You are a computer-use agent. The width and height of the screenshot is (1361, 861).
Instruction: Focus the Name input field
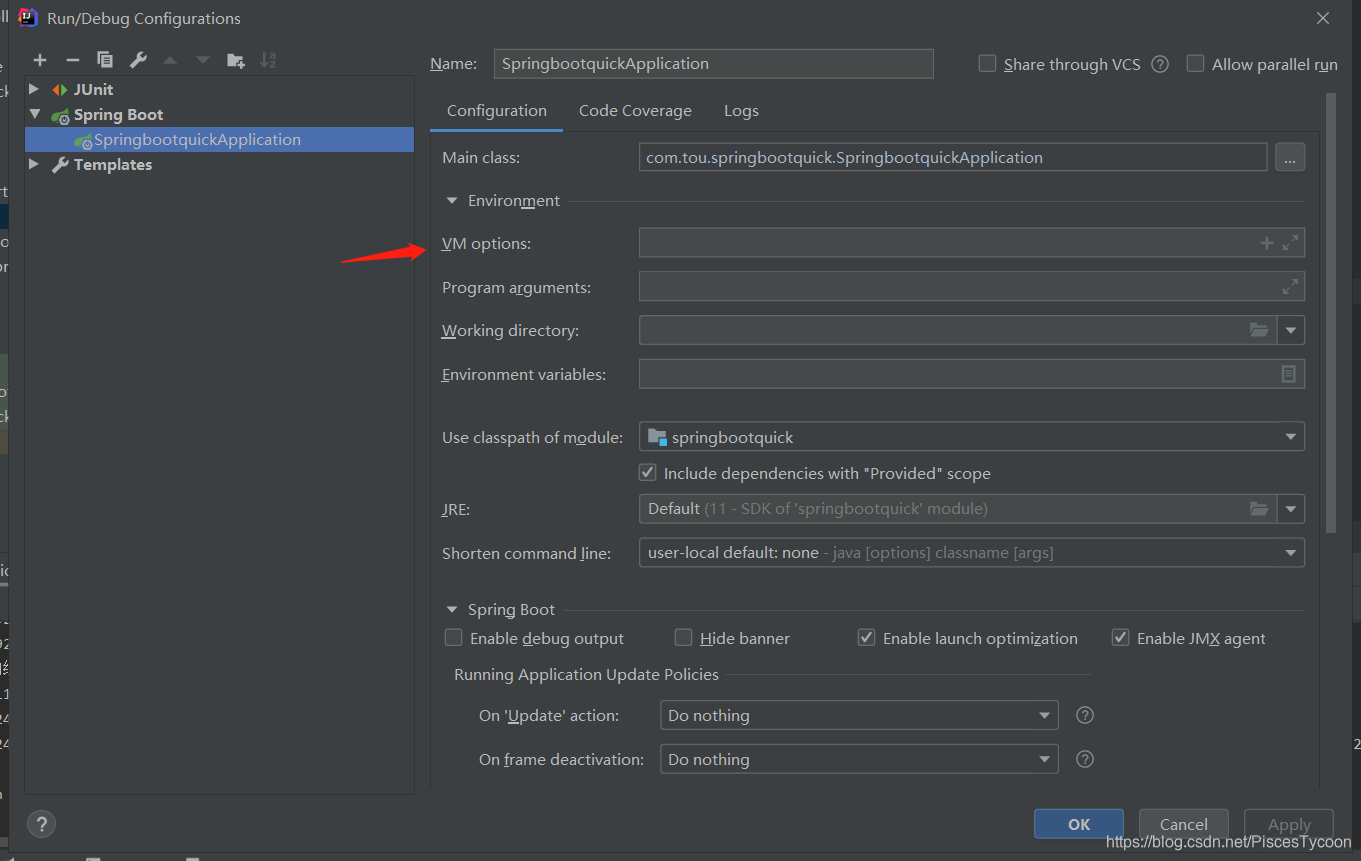(714, 64)
